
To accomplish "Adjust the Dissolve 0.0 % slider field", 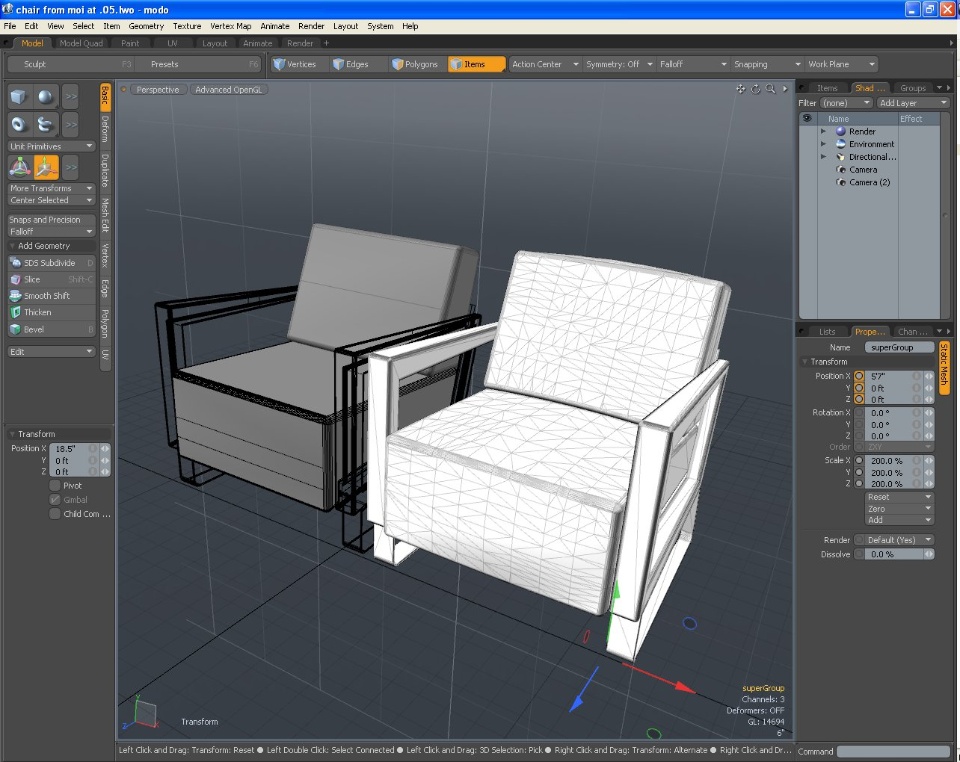I will [x=894, y=554].
